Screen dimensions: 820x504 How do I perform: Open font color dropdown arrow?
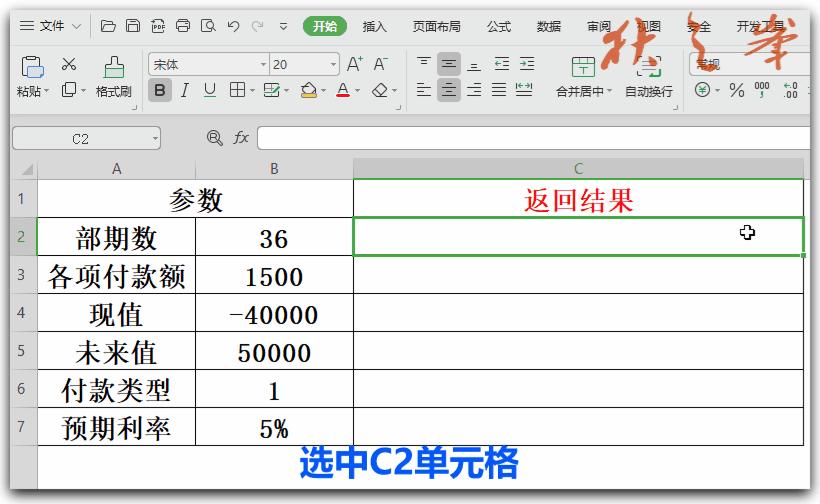click(x=358, y=91)
